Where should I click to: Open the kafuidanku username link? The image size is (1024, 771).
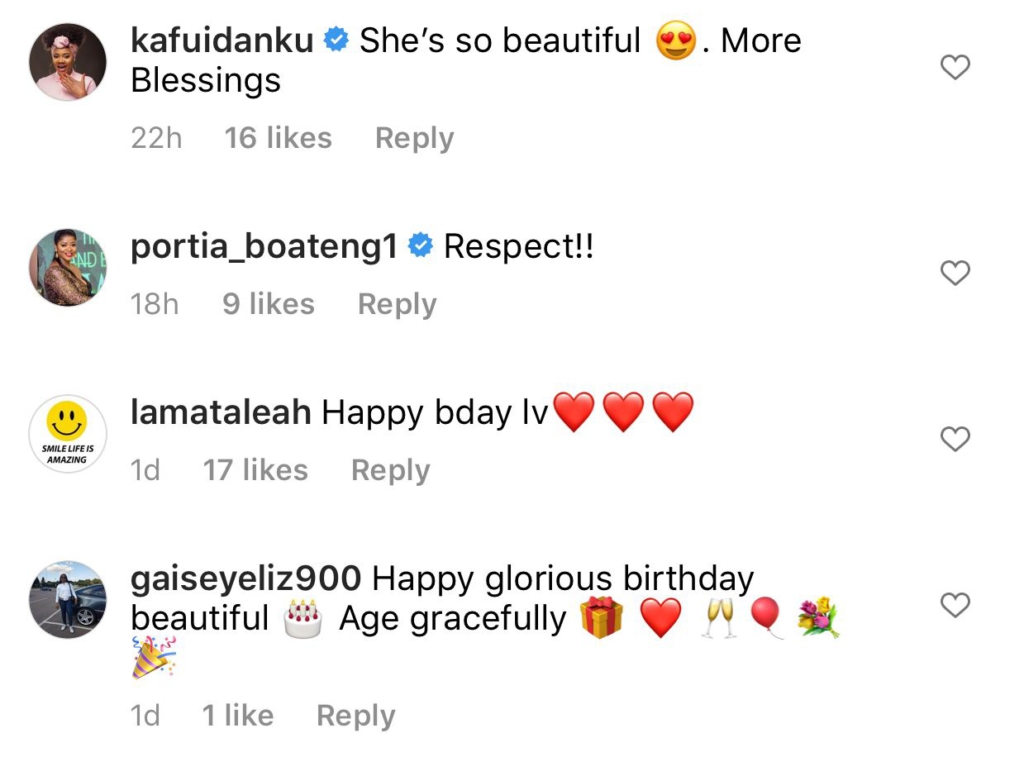coord(222,41)
